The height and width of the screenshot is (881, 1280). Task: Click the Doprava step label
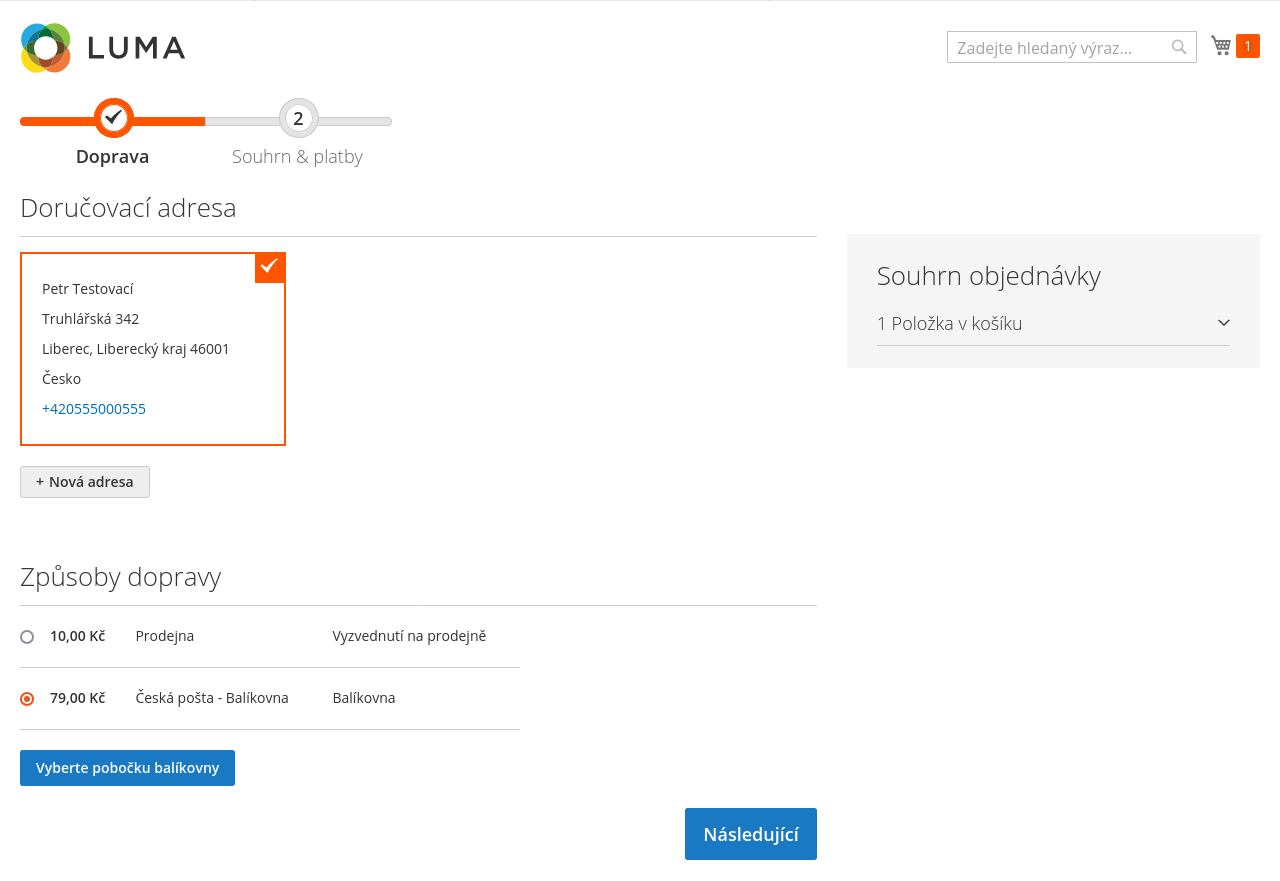[x=113, y=157]
